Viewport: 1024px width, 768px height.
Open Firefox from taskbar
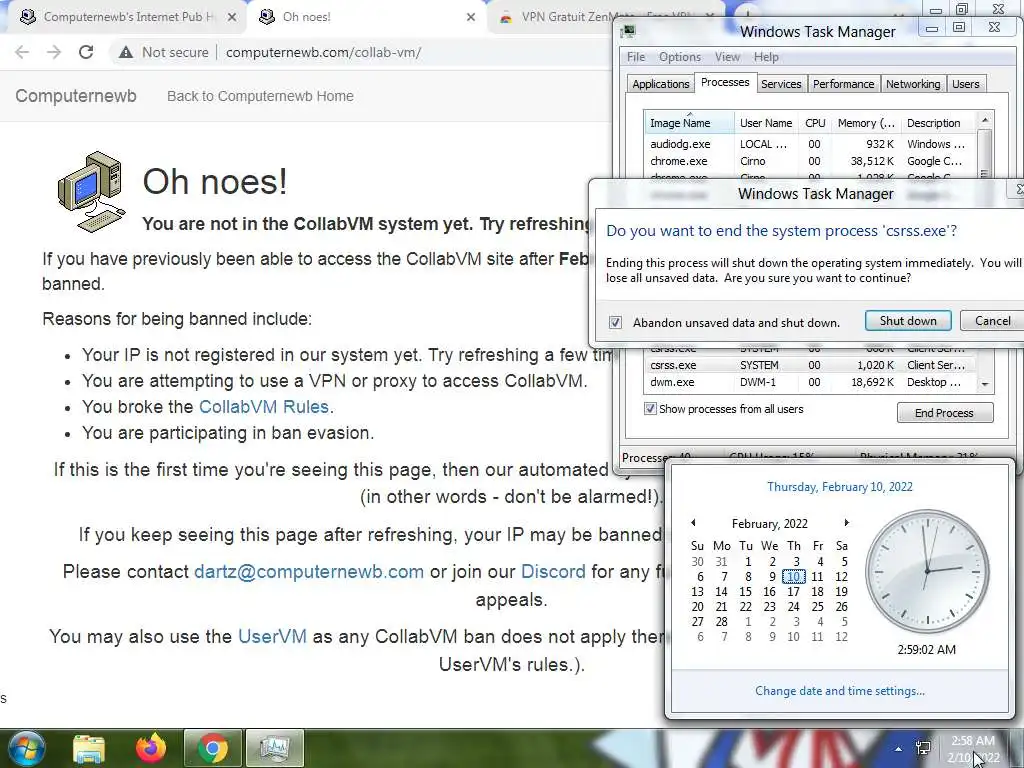[x=151, y=748]
